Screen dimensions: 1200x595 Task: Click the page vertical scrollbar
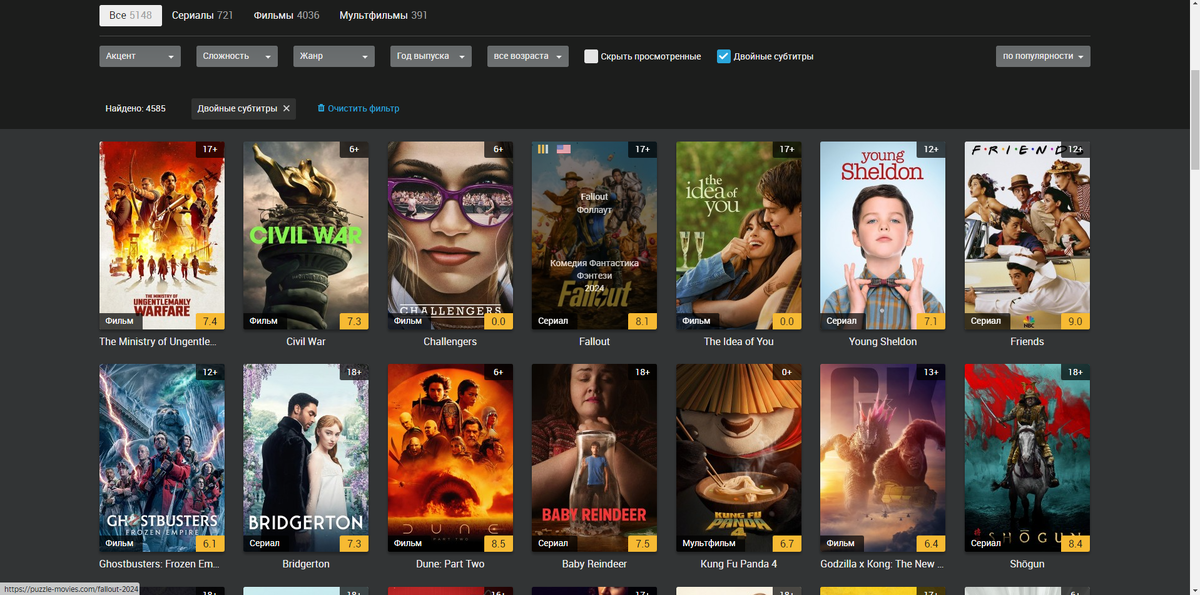tap(1194, 120)
